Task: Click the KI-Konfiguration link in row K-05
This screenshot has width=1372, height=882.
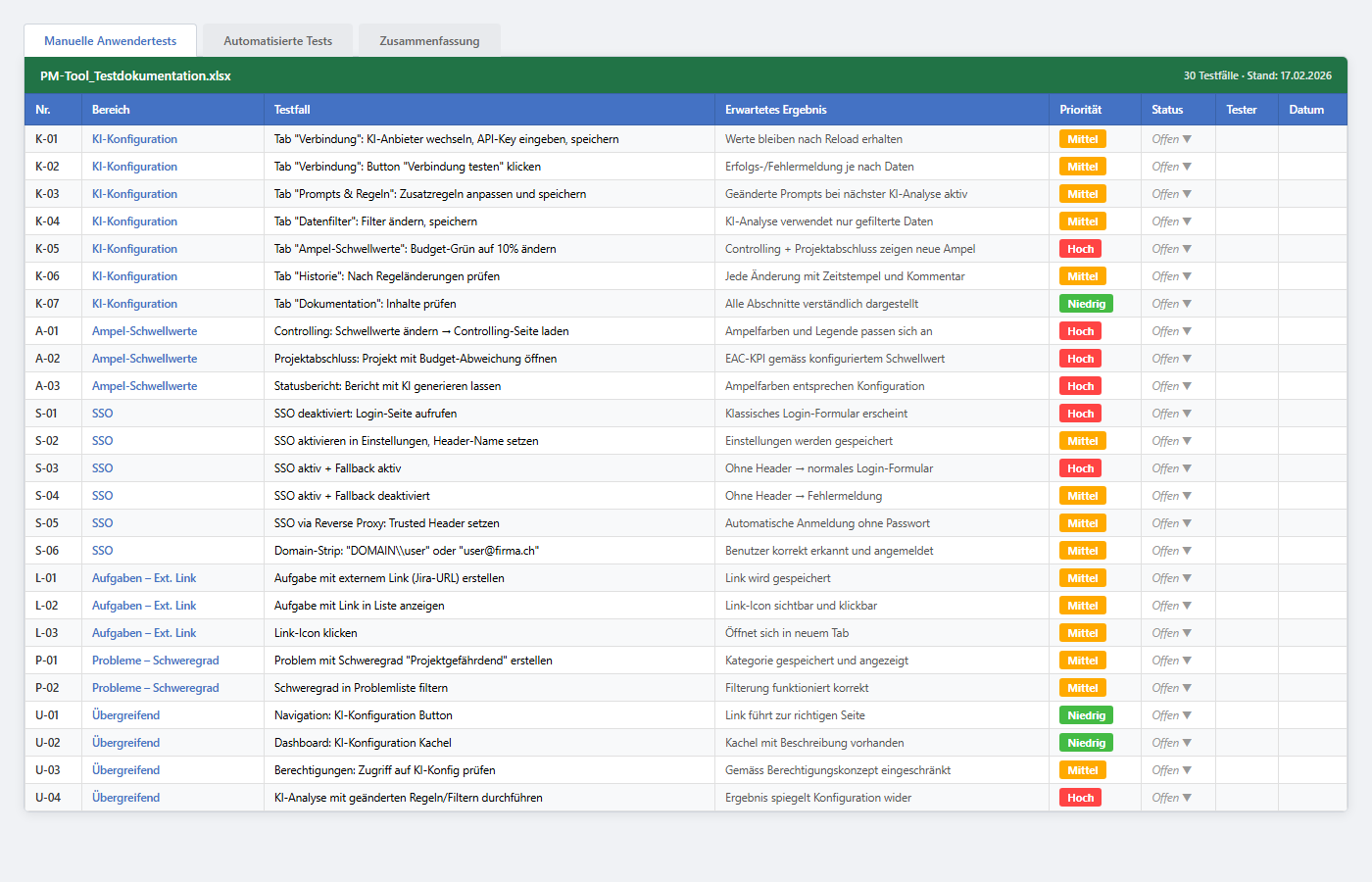Action: coord(134,249)
